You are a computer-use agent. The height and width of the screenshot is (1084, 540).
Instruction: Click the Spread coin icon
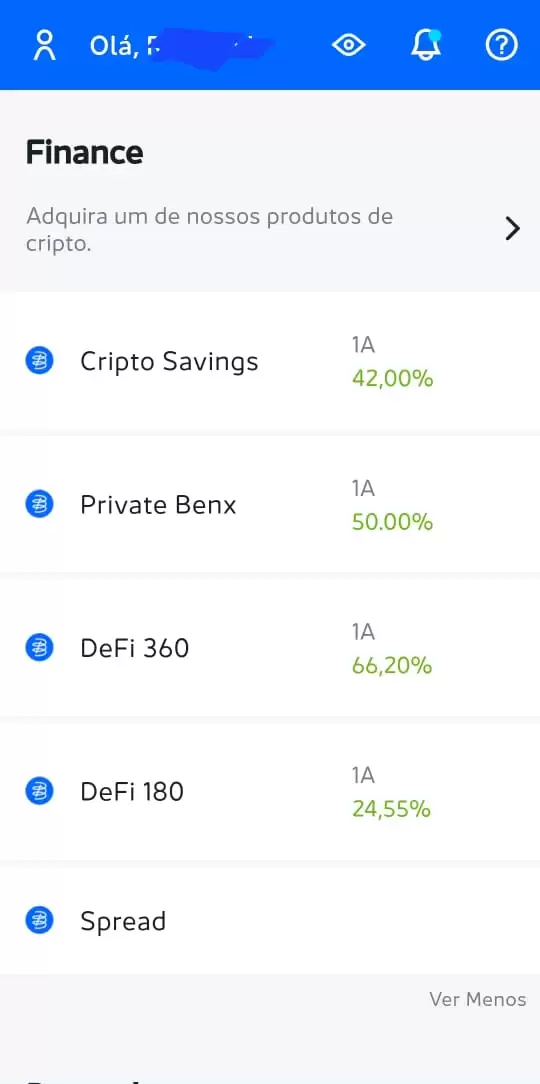(39, 920)
